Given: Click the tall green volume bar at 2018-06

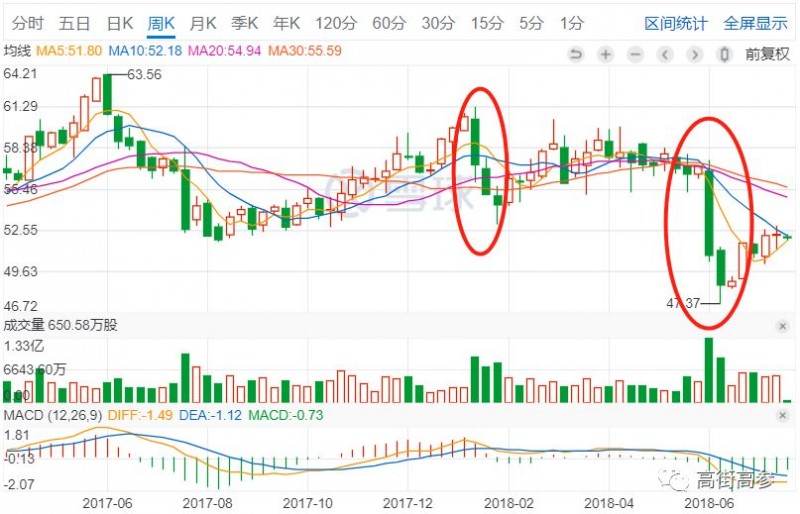Looking at the screenshot, I should 709,369.
